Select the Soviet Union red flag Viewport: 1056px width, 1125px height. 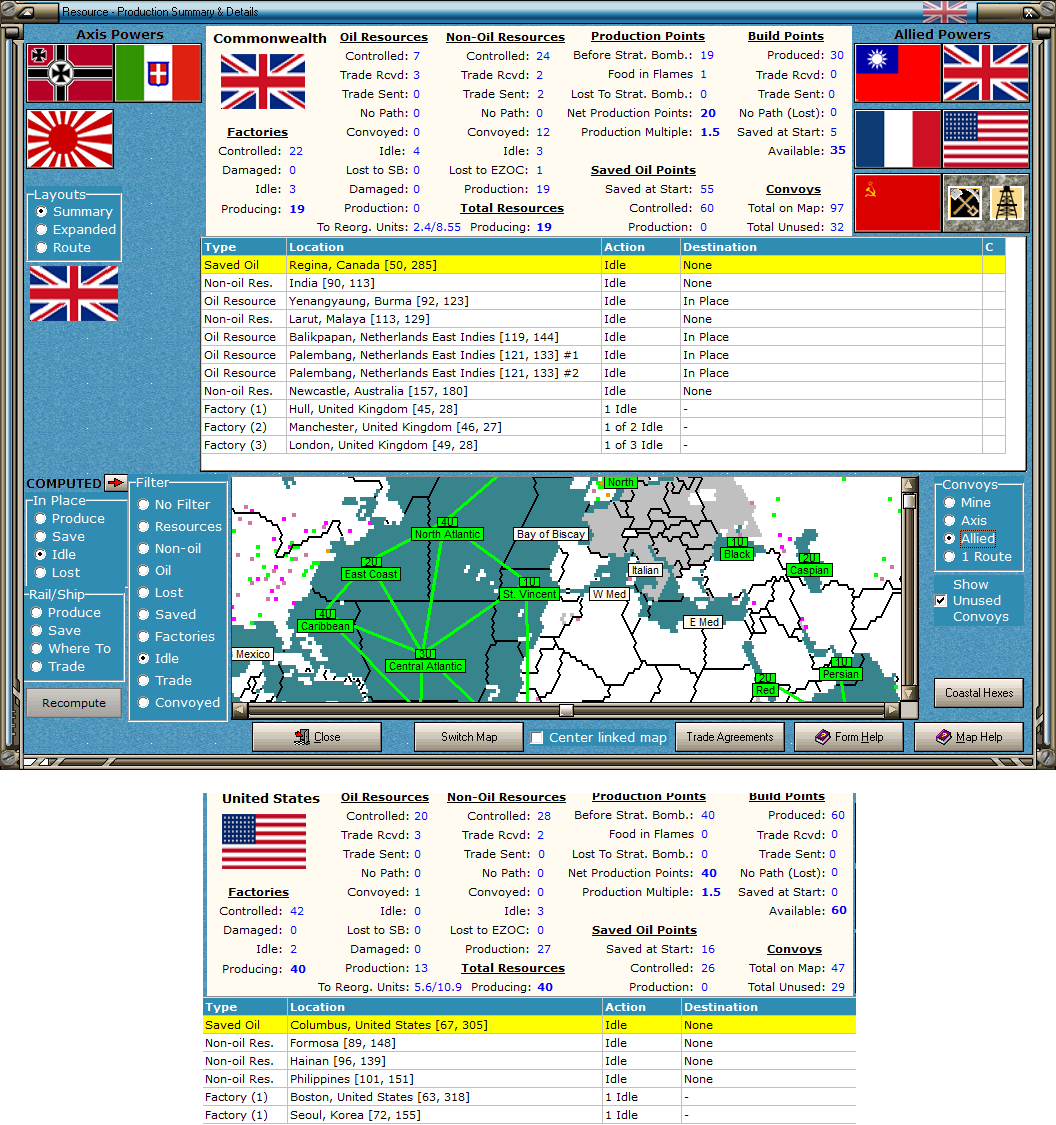897,203
